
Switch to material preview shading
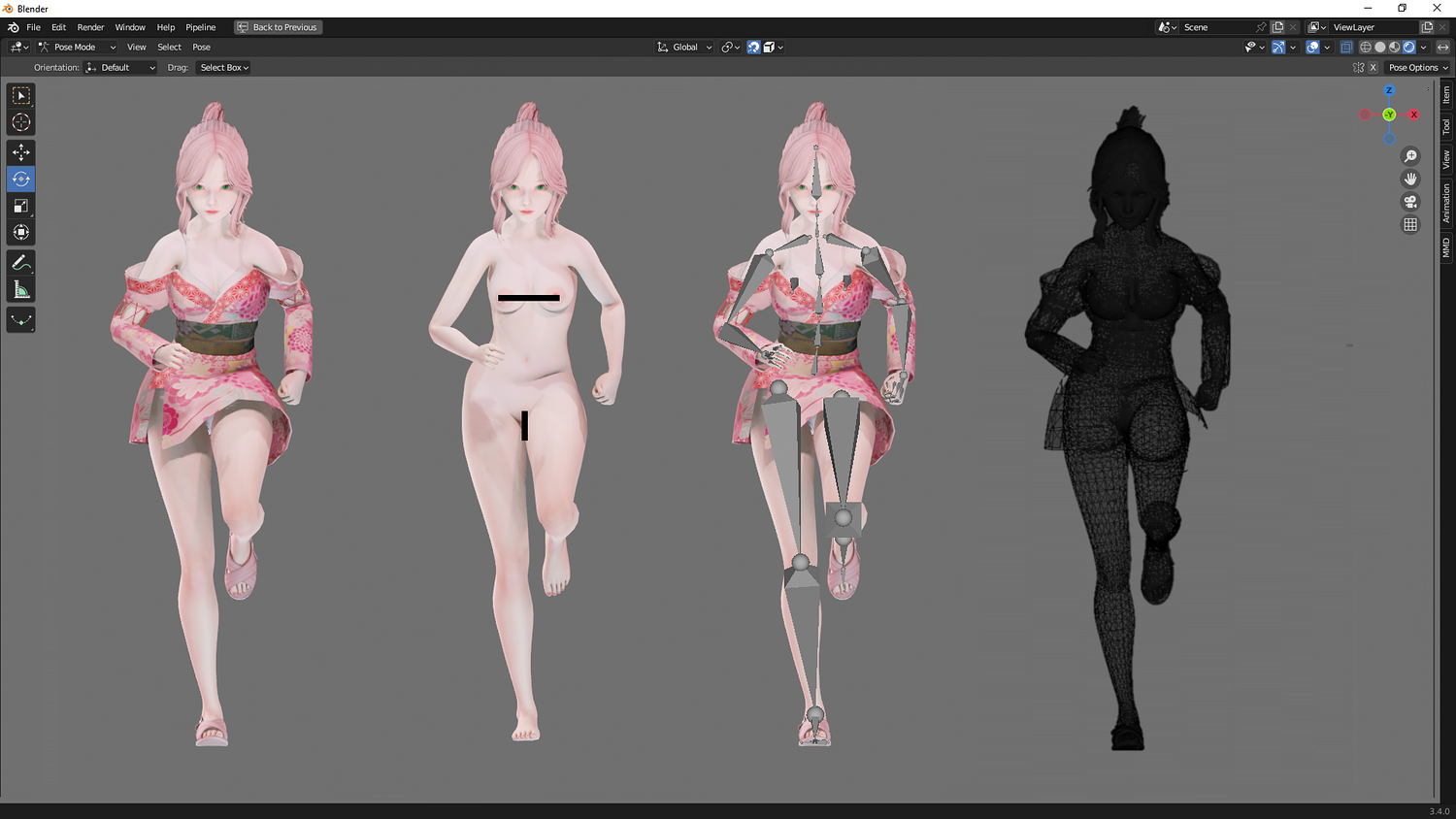1395,47
